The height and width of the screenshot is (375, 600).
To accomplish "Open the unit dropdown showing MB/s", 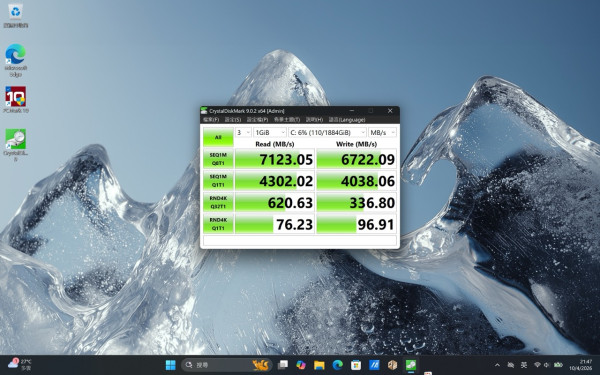I will point(382,132).
